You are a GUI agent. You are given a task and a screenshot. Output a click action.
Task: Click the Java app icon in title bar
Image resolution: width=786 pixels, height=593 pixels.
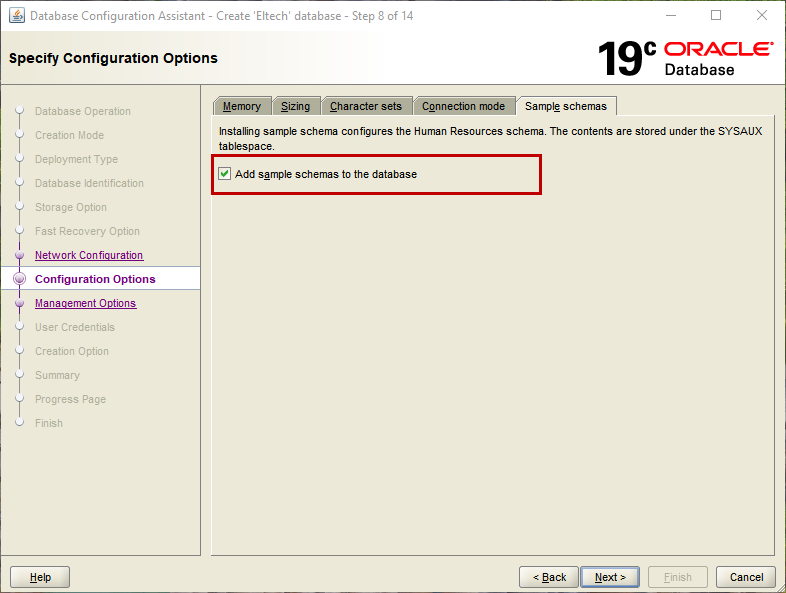(x=17, y=16)
